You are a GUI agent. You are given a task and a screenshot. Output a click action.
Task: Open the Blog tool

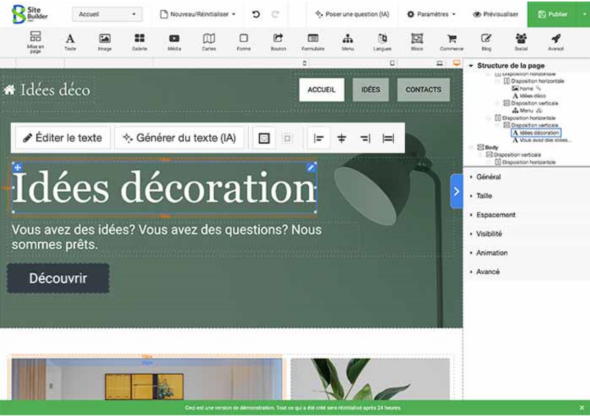tap(486, 42)
